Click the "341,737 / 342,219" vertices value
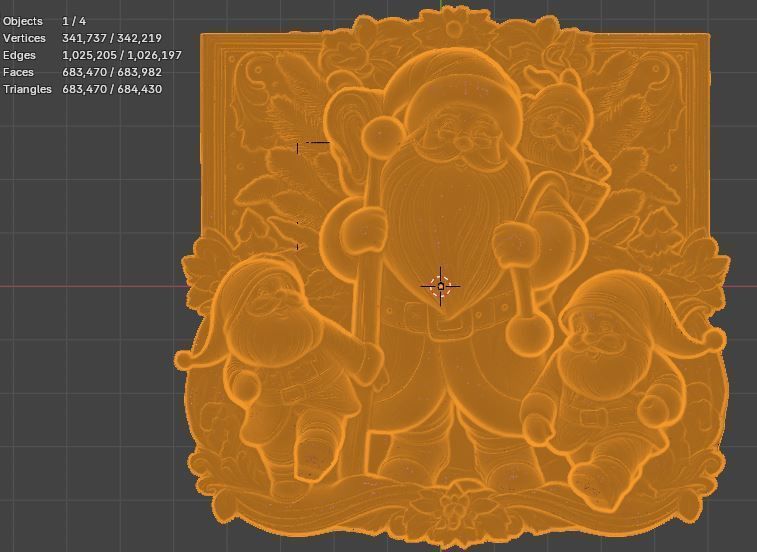 112,38
